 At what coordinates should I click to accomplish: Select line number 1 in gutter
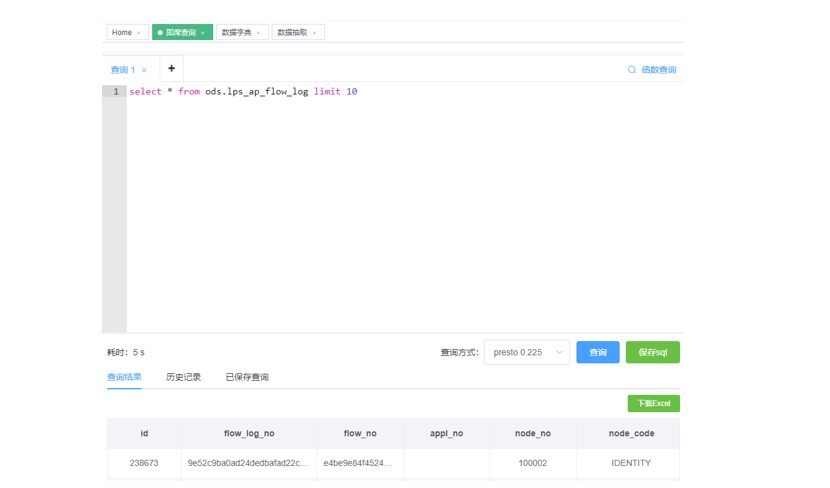[x=115, y=92]
